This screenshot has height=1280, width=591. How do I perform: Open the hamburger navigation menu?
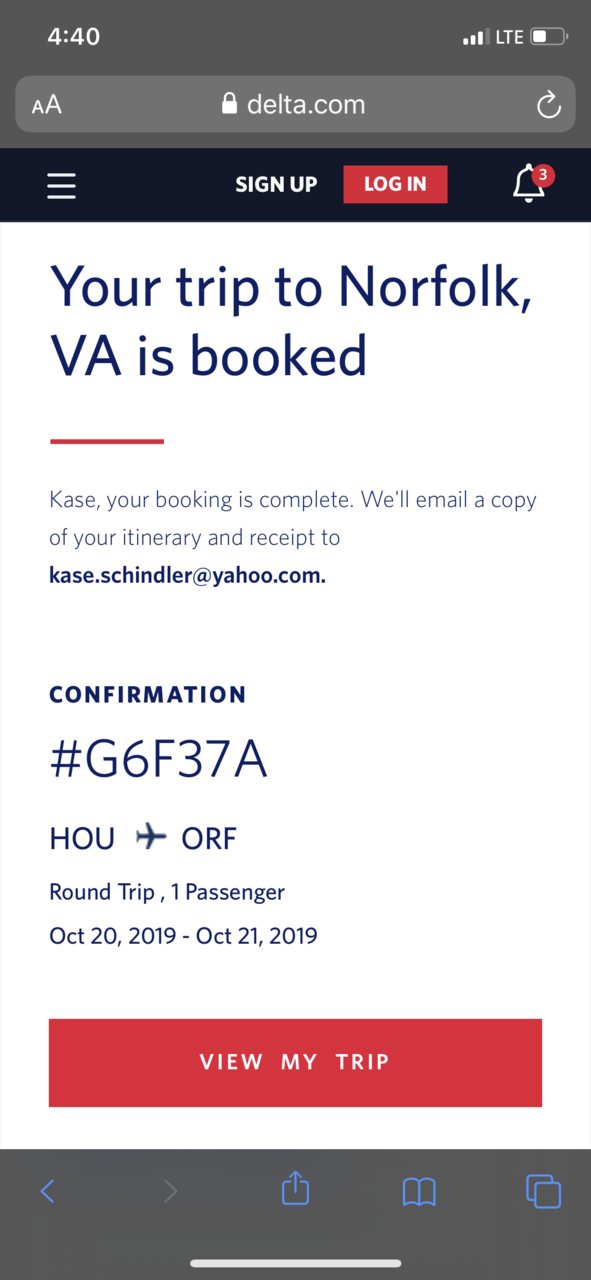(61, 185)
